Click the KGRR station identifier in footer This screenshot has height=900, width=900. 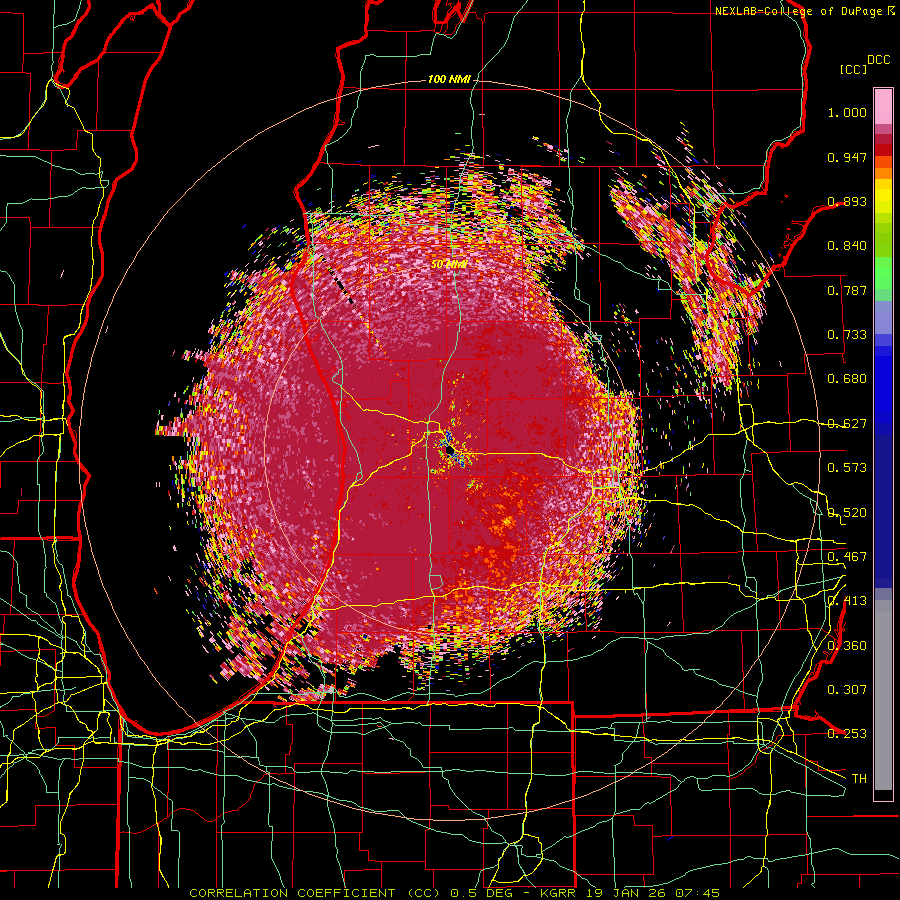pyautogui.click(x=557, y=893)
